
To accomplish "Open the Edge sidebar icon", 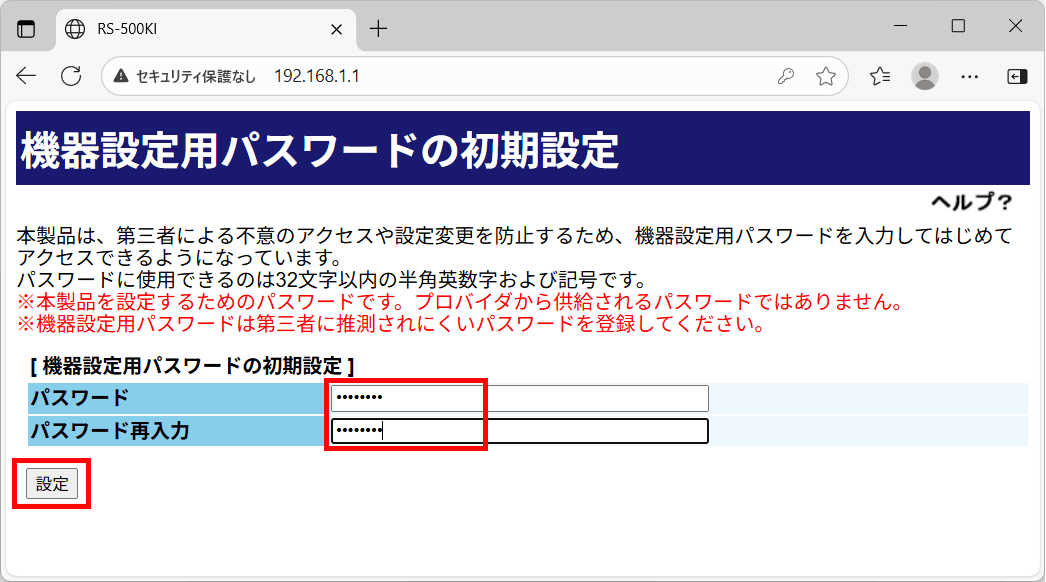I will pos(1018,75).
